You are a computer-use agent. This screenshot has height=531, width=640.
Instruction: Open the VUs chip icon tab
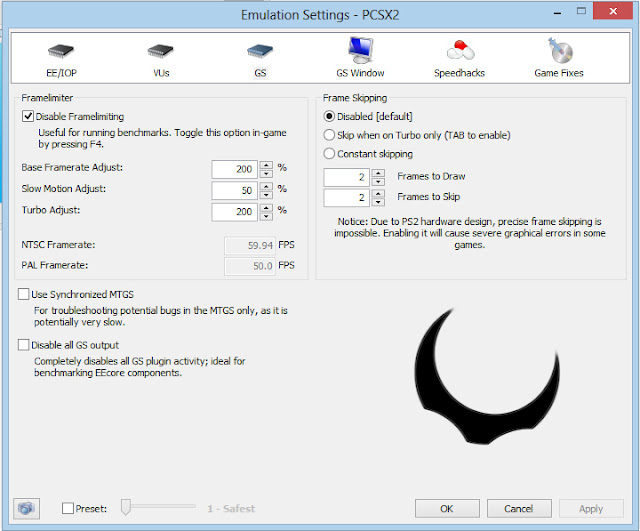161,51
